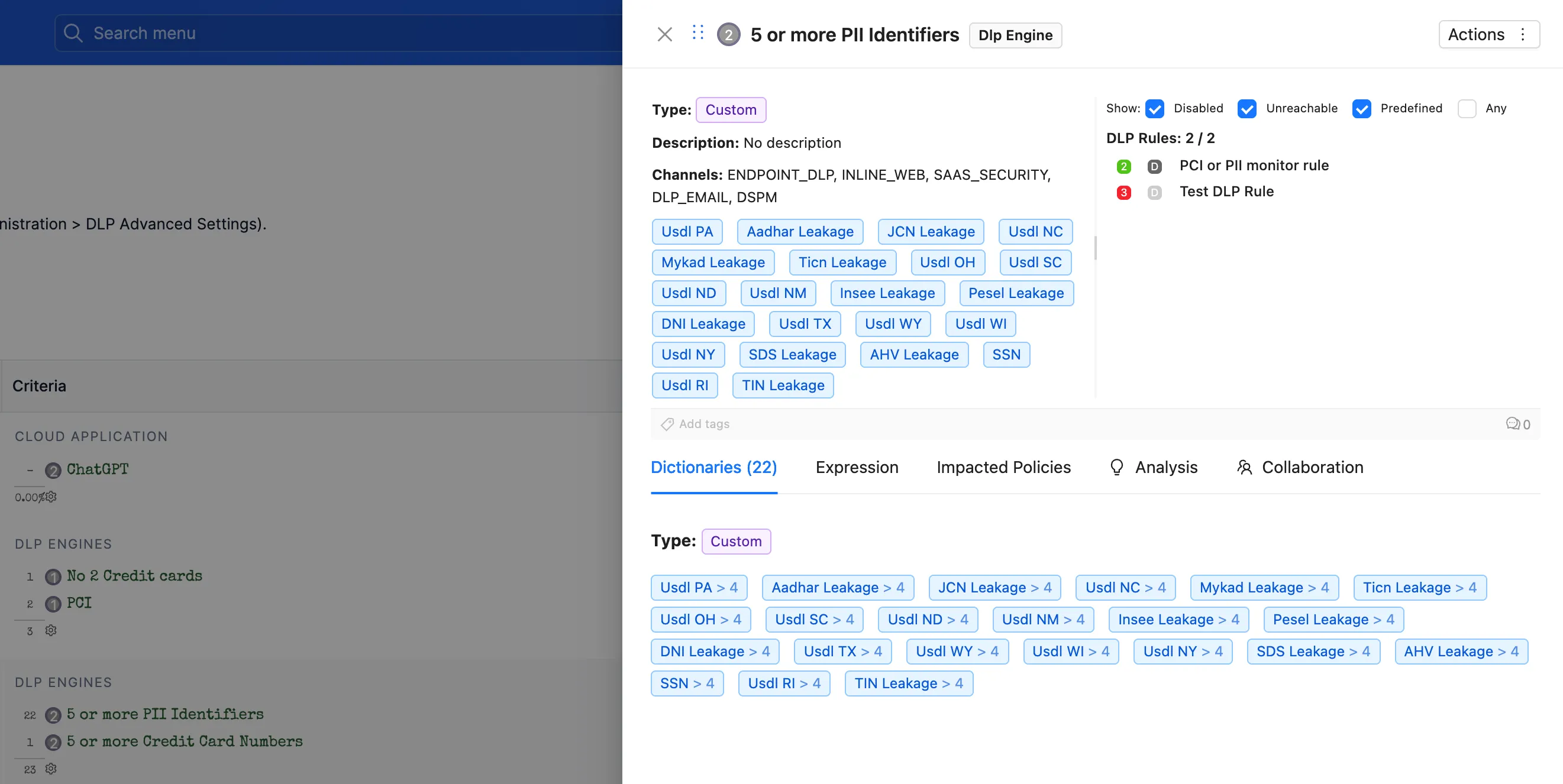This screenshot has height=784, width=1563.
Task: Click the Dlp Engine label badge
Action: tap(1015, 35)
